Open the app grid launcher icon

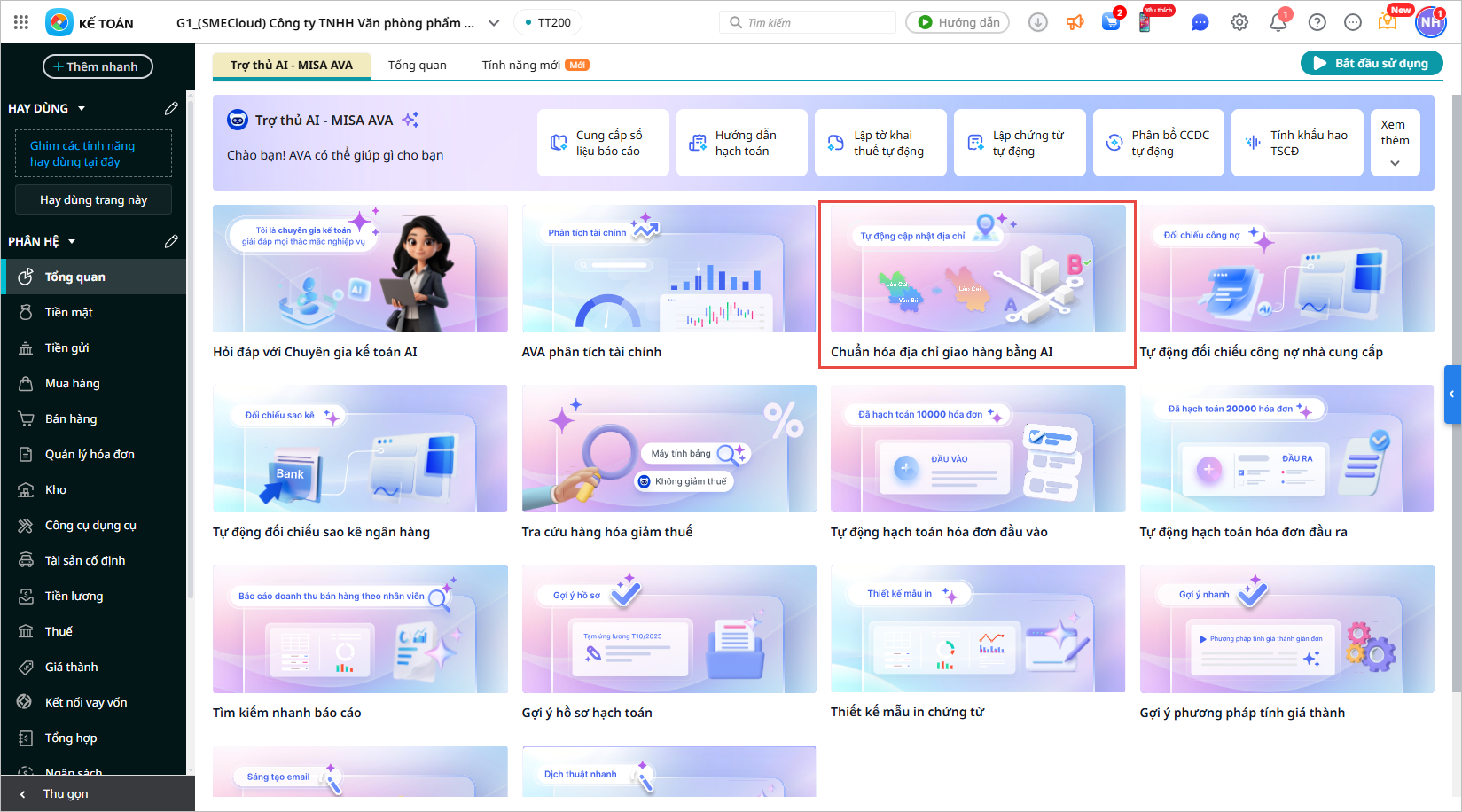[x=21, y=22]
